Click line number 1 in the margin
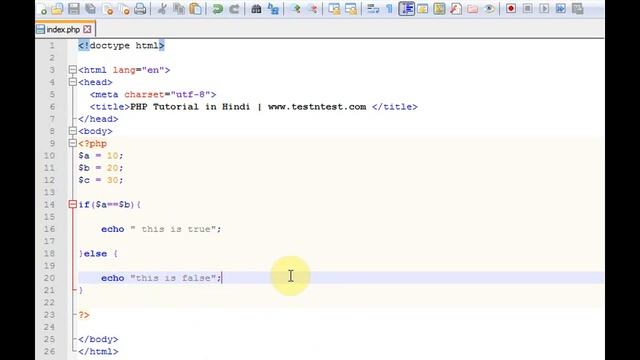The height and width of the screenshot is (360, 640). coord(52,46)
